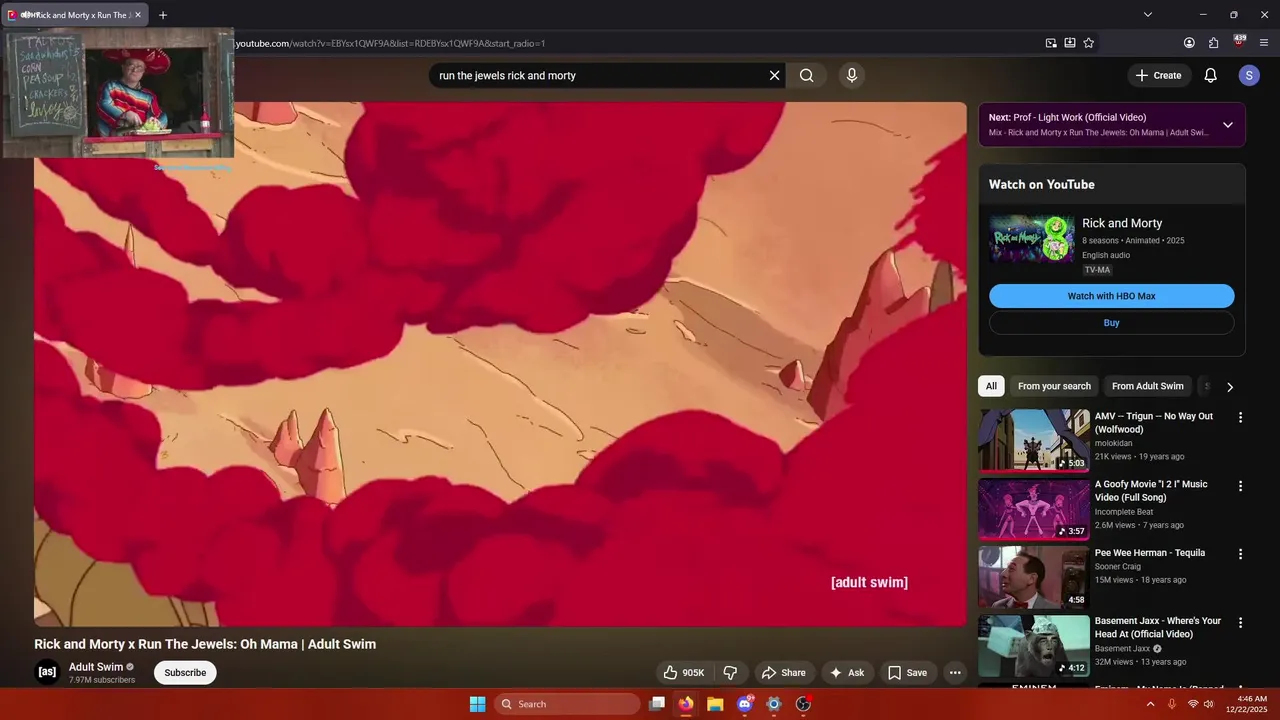1280x720 pixels.
Task: Click the Buy button
Action: [1111, 323]
